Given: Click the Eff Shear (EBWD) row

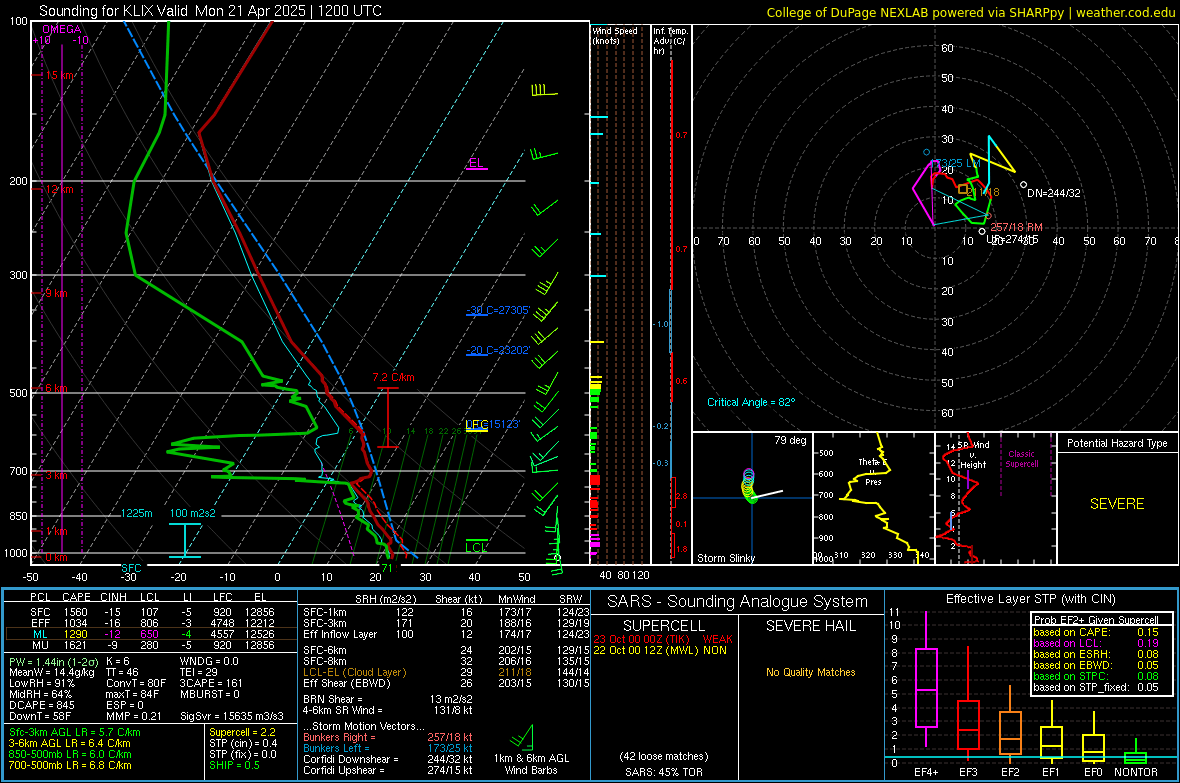Looking at the screenshot, I should (446, 684).
